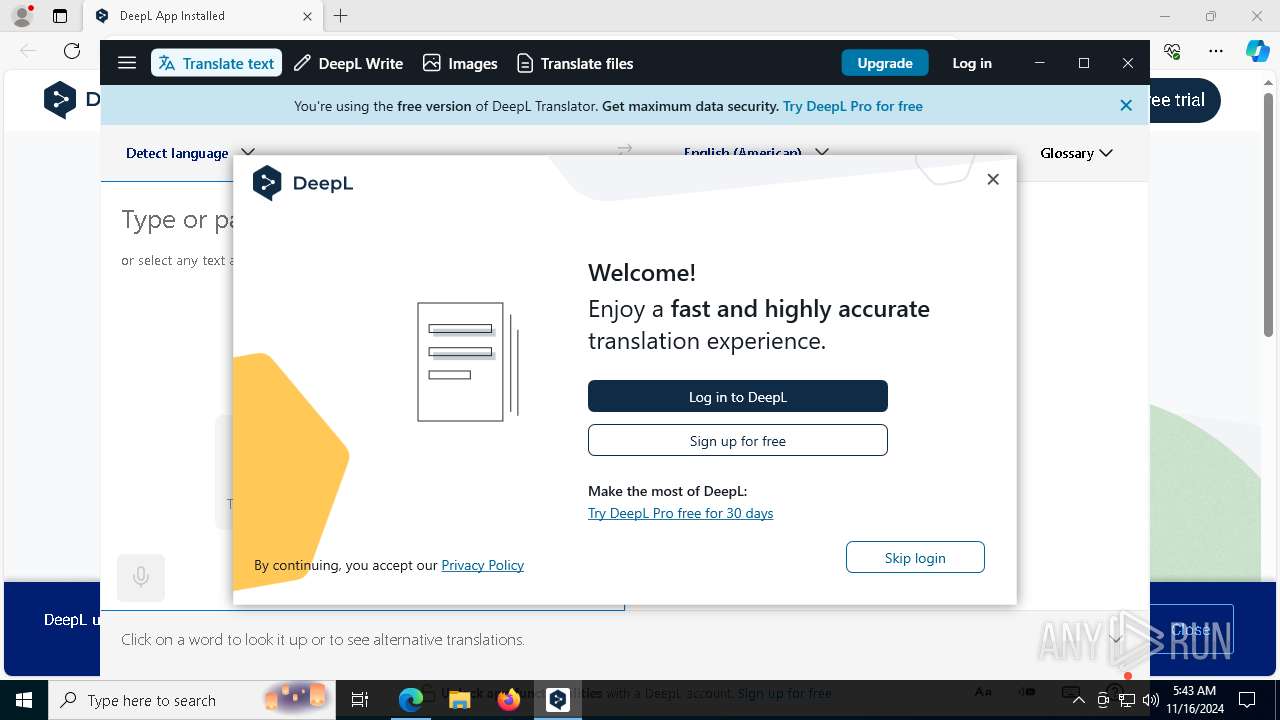Close the DeepL App Installed tab
This screenshot has width=1280, height=720.
tap(308, 16)
